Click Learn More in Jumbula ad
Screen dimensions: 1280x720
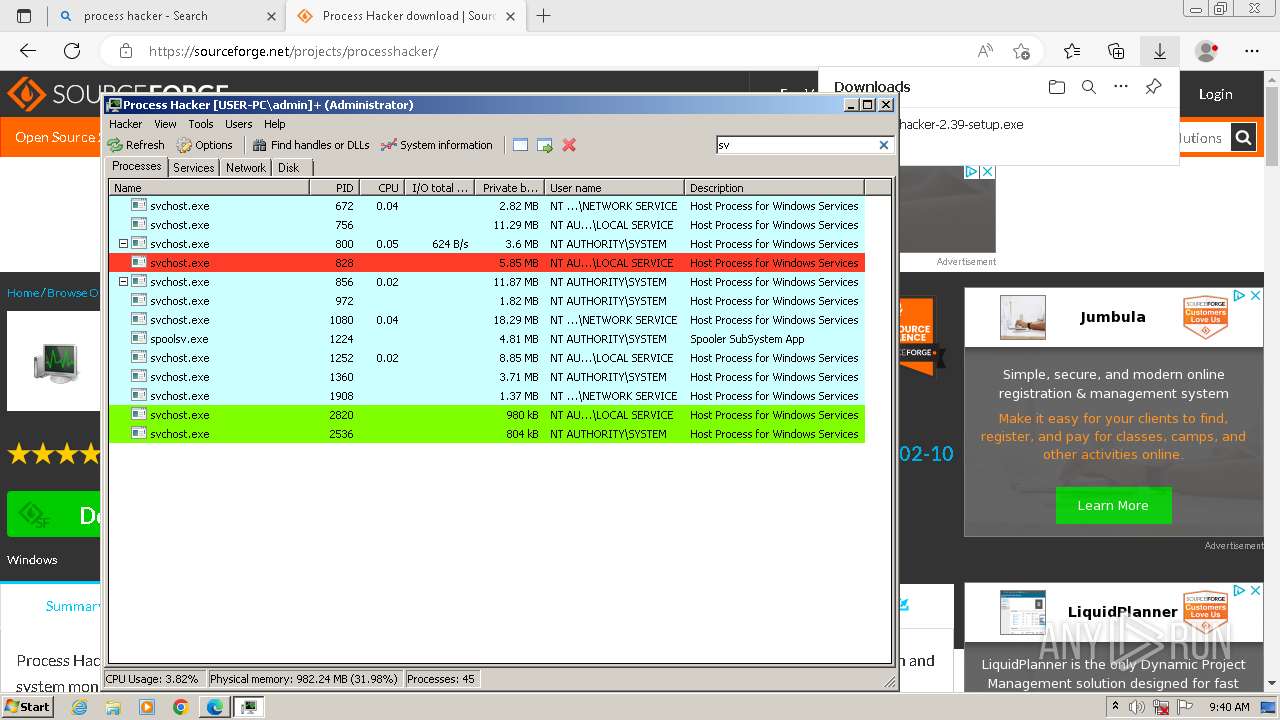(1113, 505)
